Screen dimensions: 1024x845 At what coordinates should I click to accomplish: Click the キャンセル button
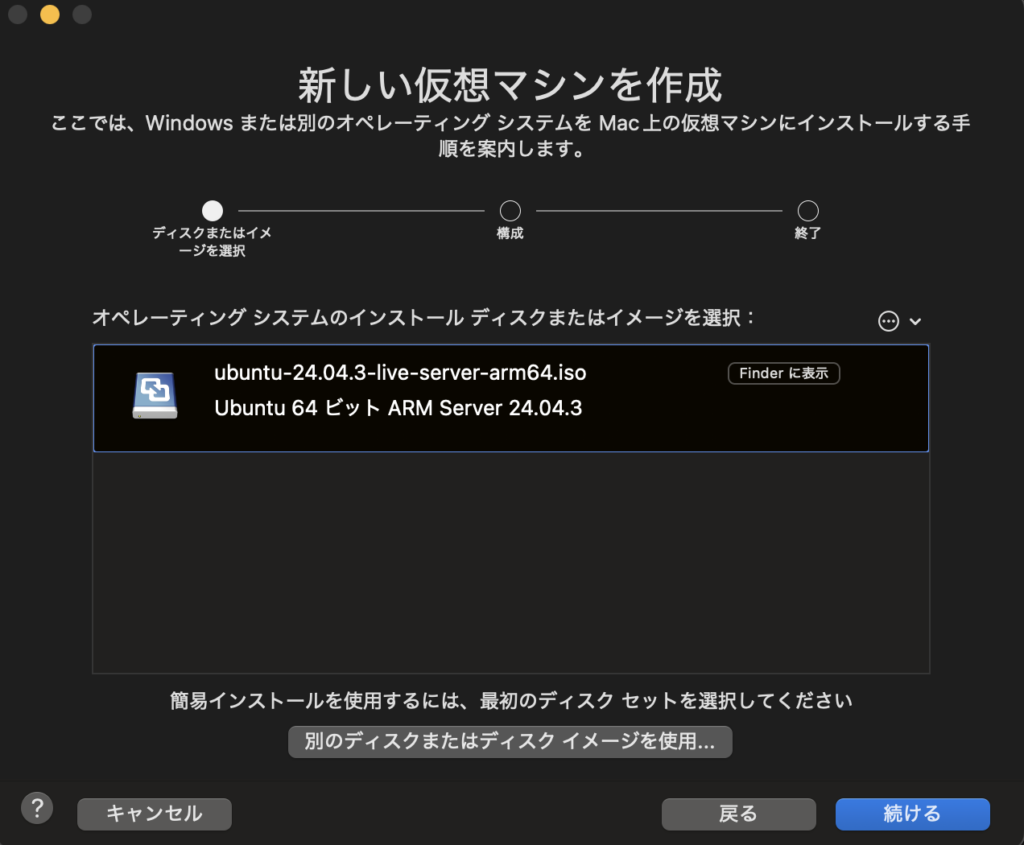[154, 814]
